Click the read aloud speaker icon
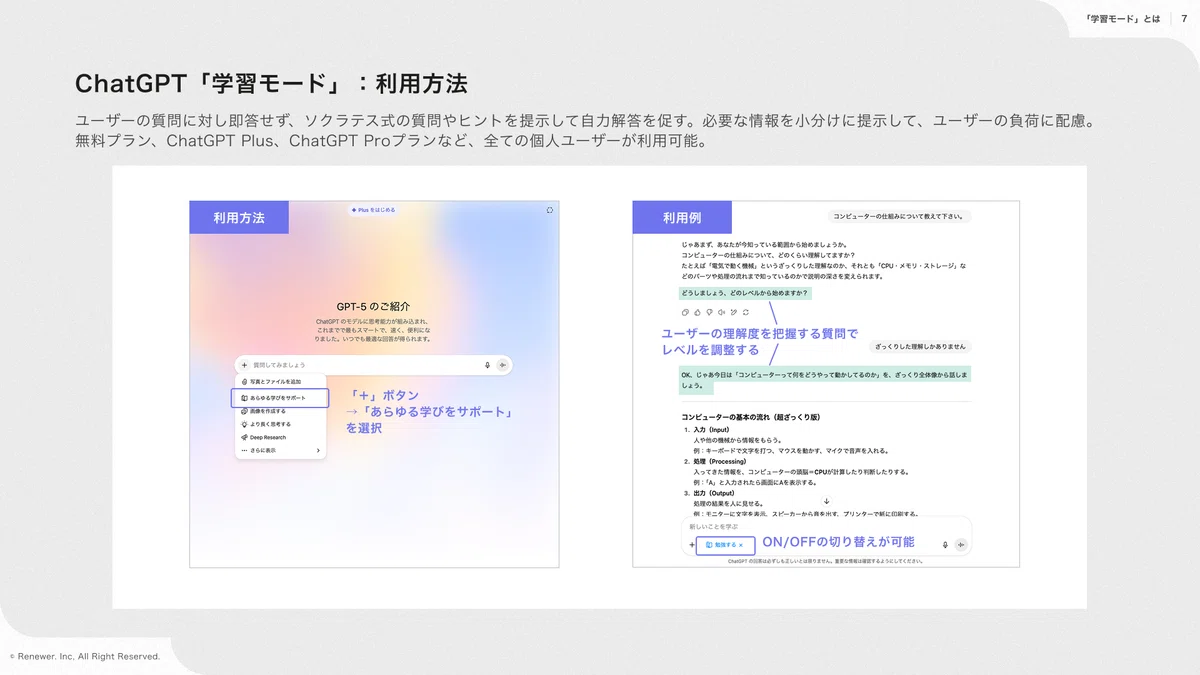This screenshot has width=1200, height=675. pyautogui.click(x=721, y=312)
